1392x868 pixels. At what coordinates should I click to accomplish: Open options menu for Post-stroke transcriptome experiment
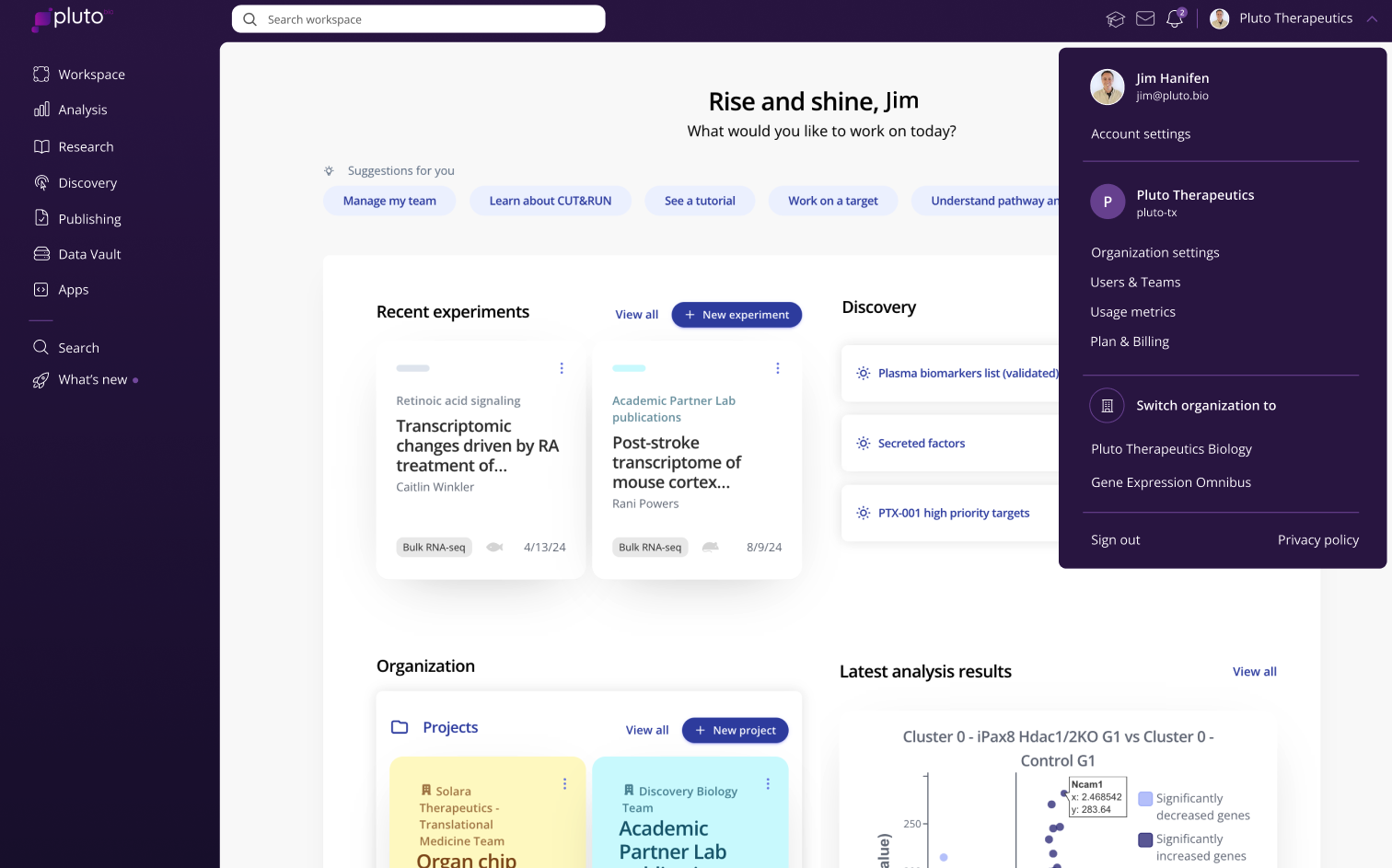[778, 368]
